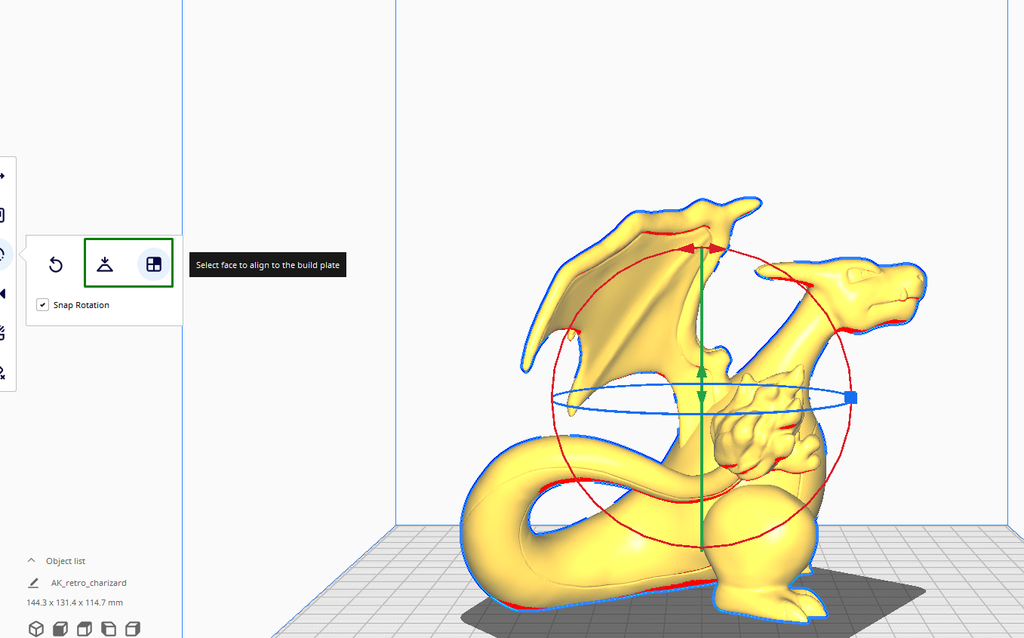Image resolution: width=1024 pixels, height=638 pixels.
Task: Select the Rotate tool
Action: pyautogui.click(x=5, y=253)
